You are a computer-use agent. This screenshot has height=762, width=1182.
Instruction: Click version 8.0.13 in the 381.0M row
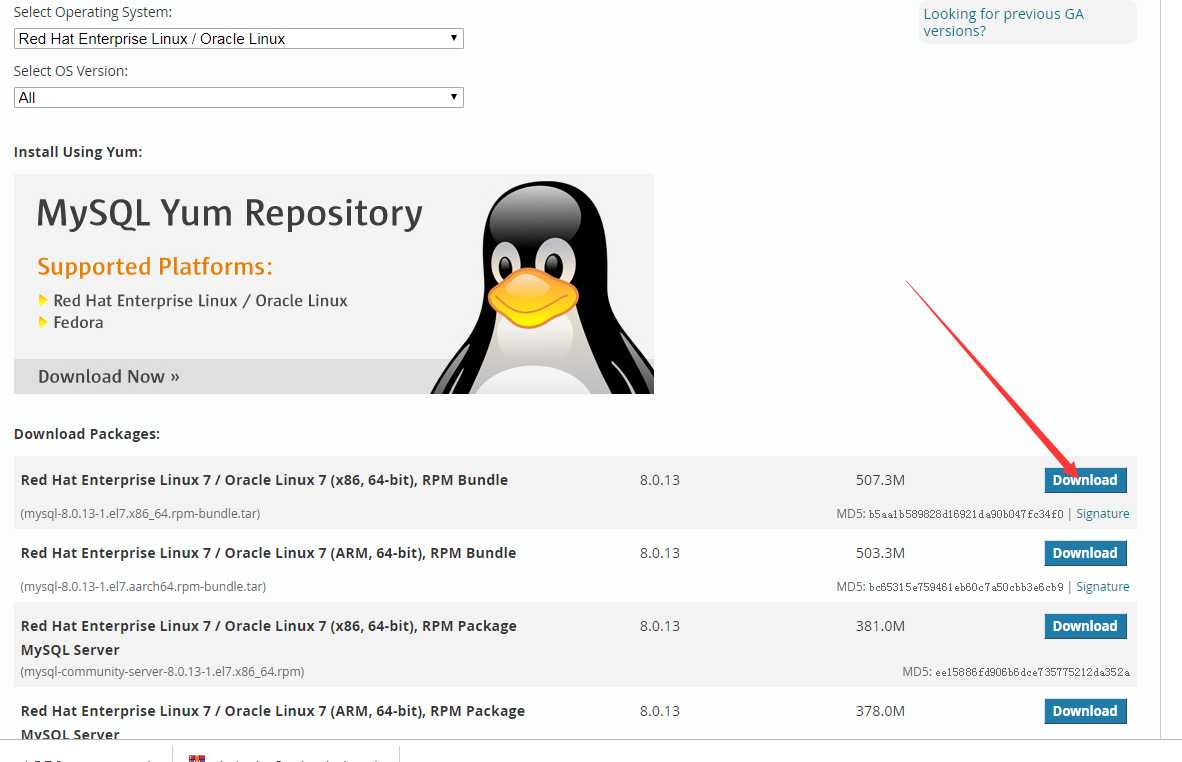tap(660, 626)
